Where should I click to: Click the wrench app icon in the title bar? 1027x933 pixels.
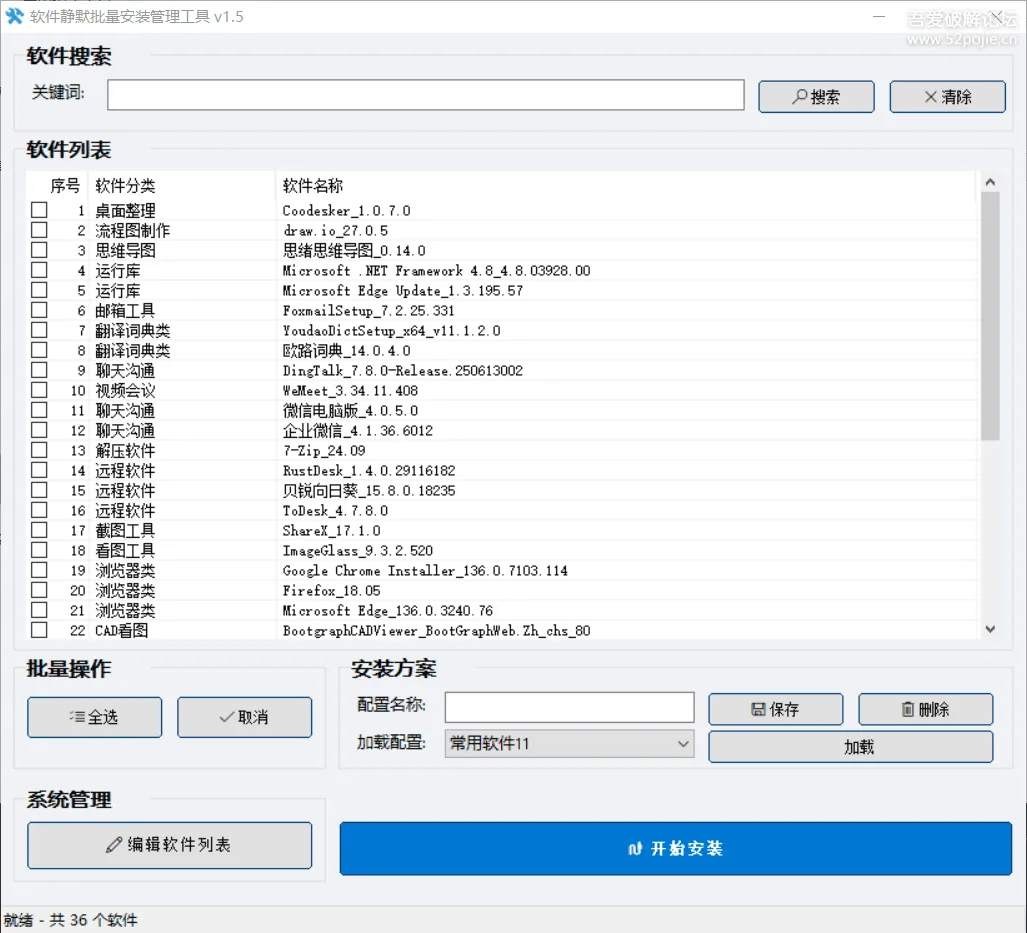click(x=17, y=16)
